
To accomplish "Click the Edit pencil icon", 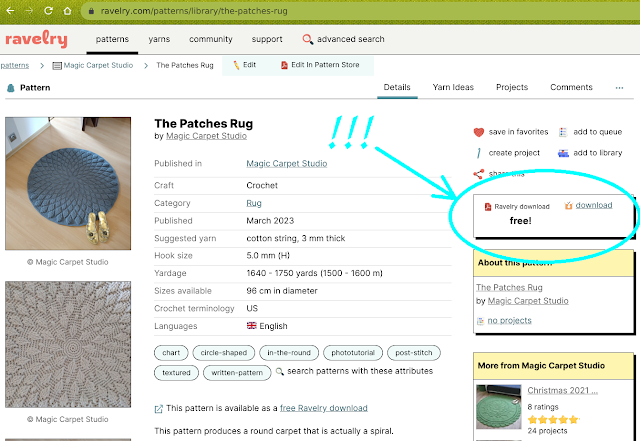I will (236, 65).
